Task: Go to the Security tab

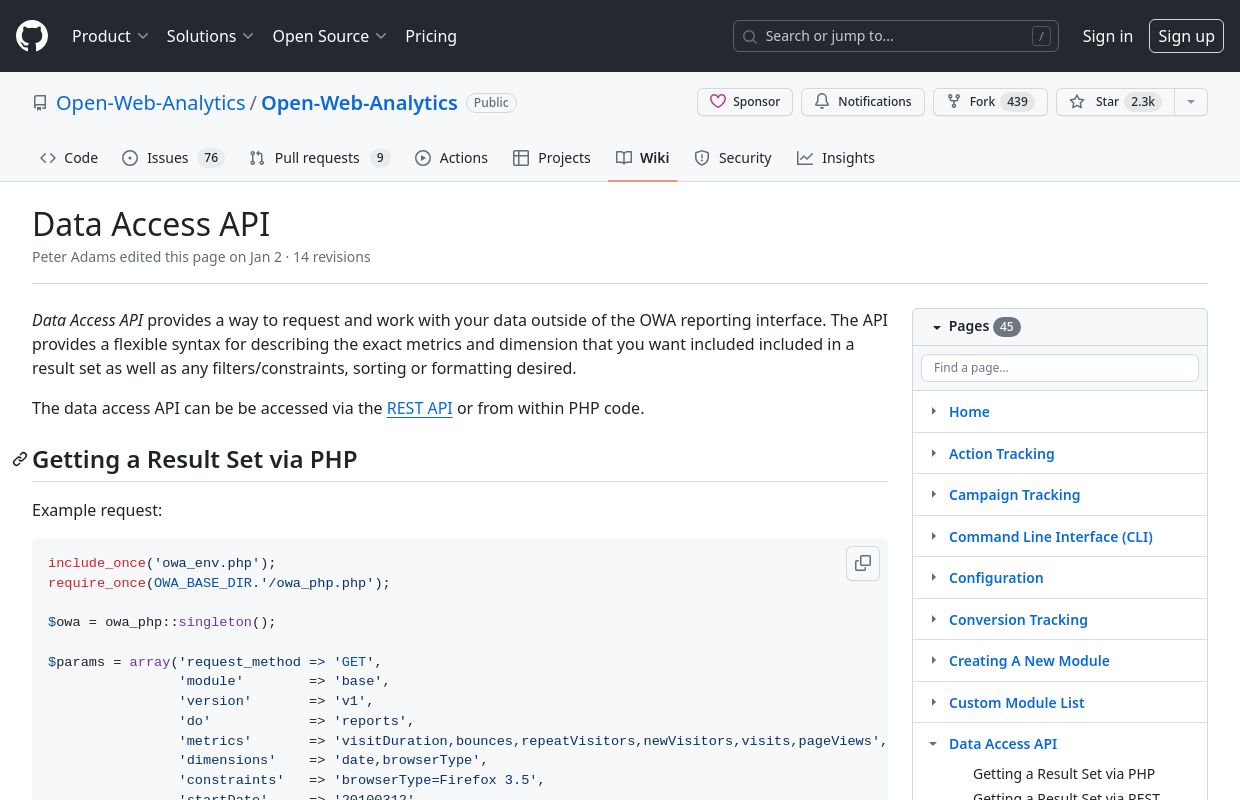Action: 733,158
